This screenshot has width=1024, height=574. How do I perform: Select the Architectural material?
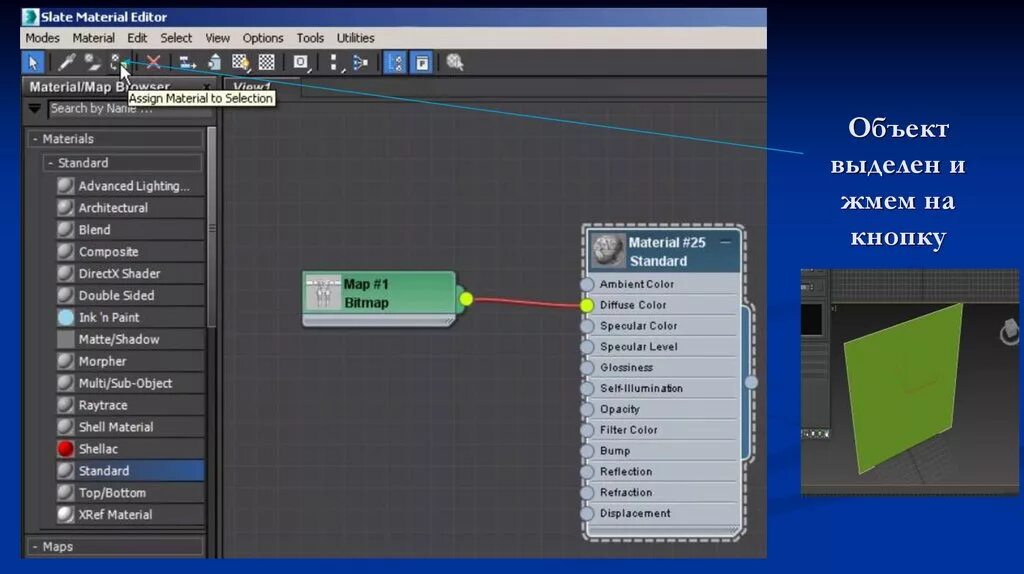coord(129,208)
